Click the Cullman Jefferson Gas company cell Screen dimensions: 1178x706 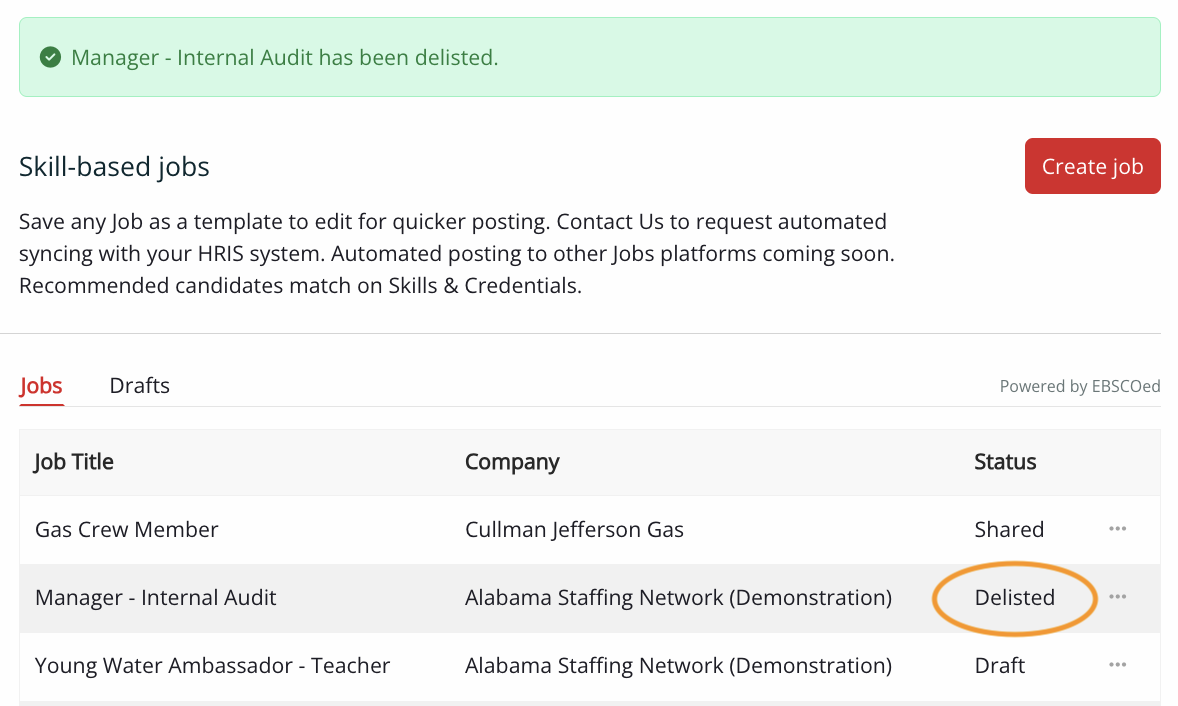coord(574,530)
